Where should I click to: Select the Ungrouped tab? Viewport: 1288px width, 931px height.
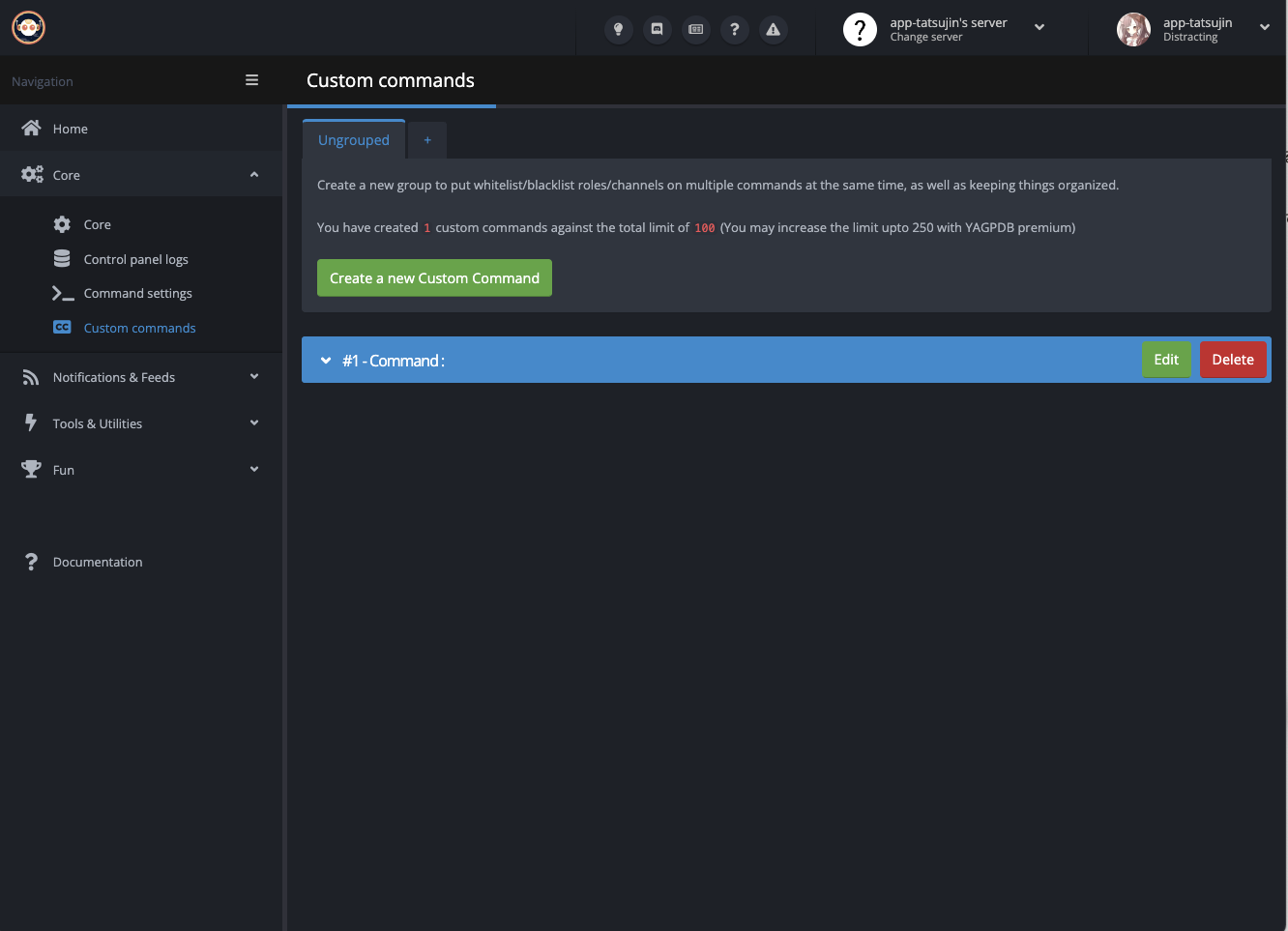click(x=354, y=140)
